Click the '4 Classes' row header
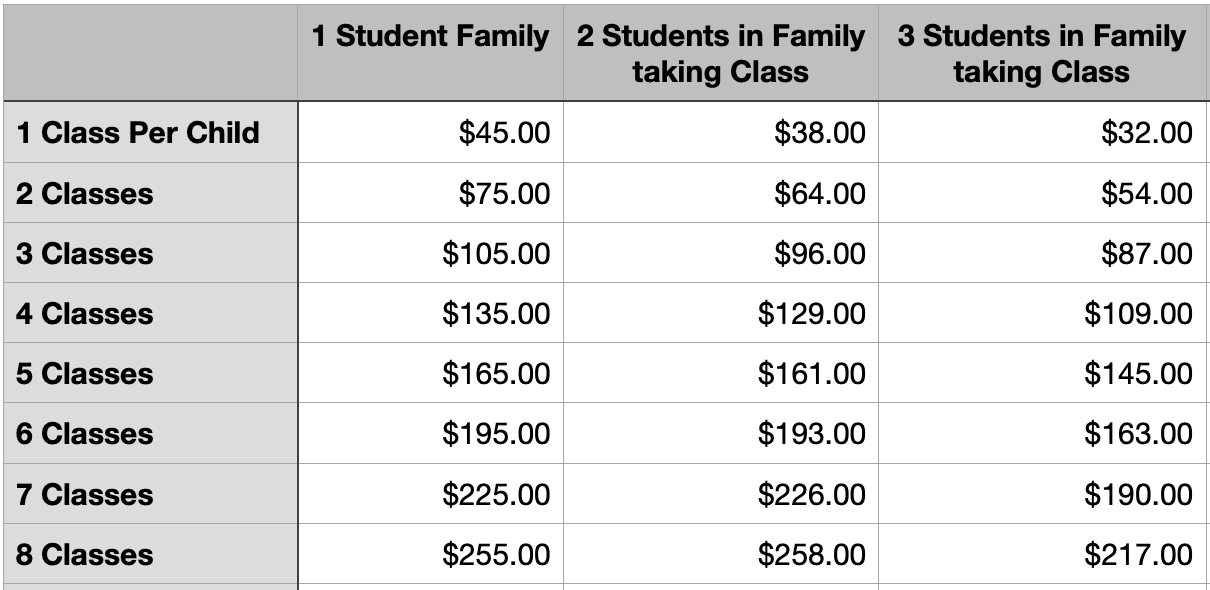The height and width of the screenshot is (590, 1210). coord(151,313)
